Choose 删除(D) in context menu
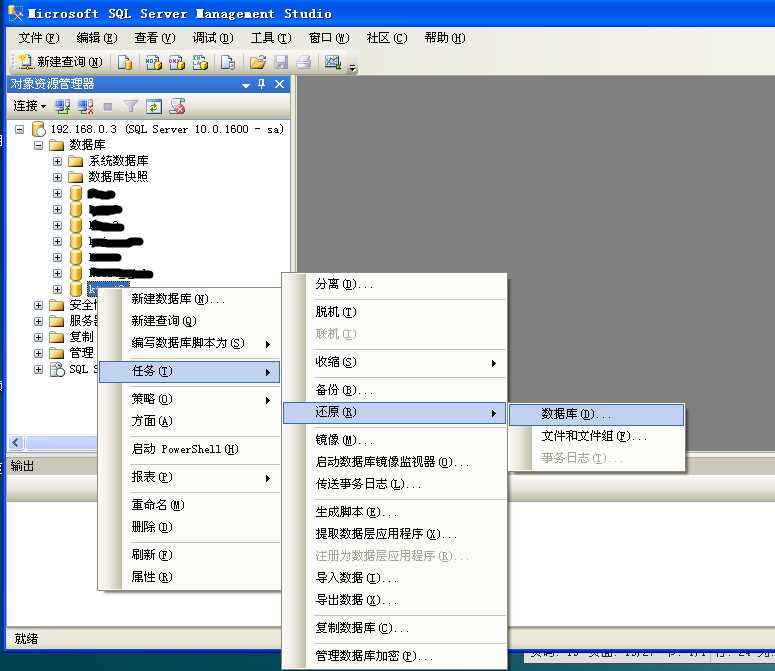 coord(189,527)
